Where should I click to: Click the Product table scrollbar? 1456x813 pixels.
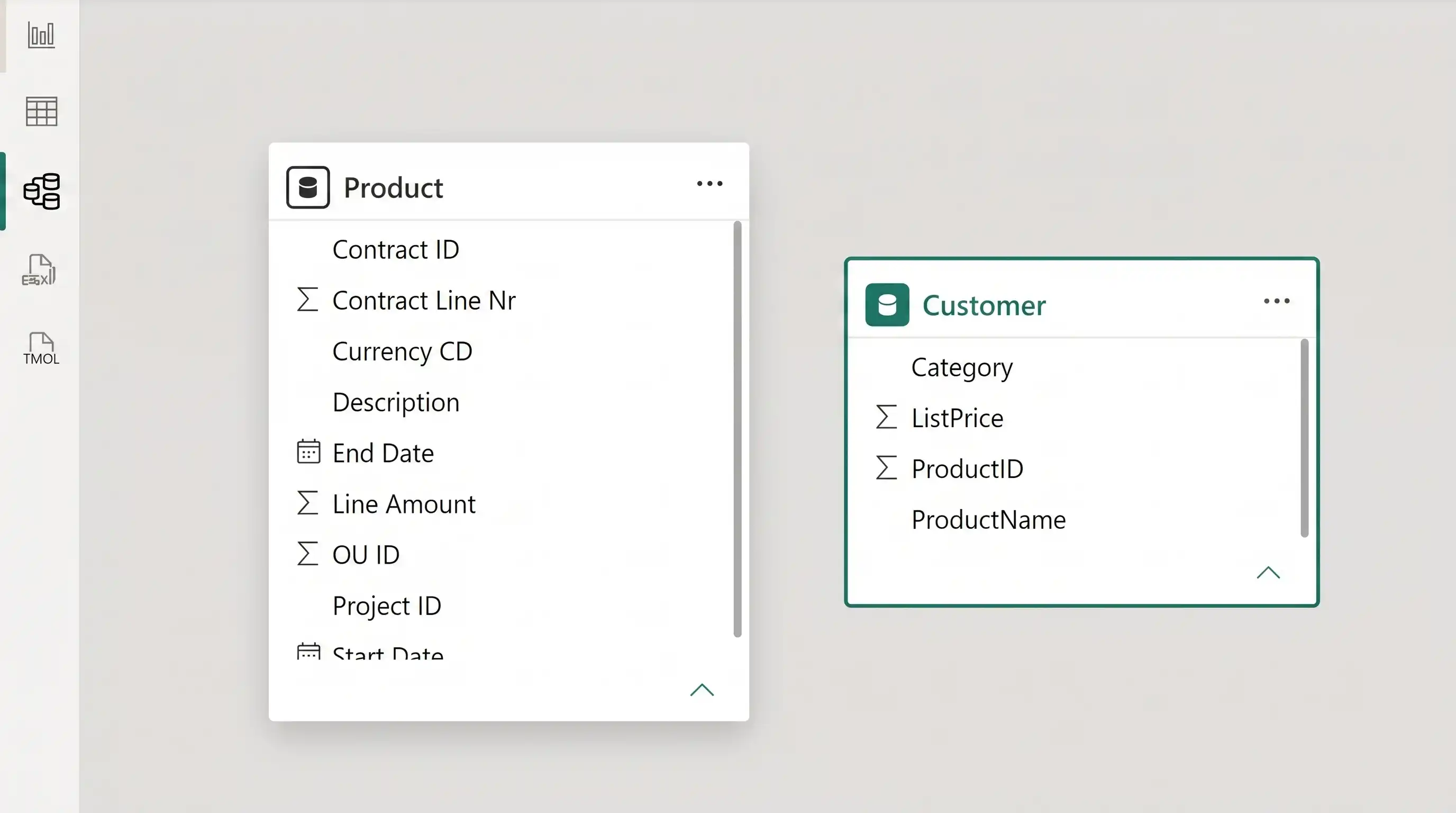(737, 429)
